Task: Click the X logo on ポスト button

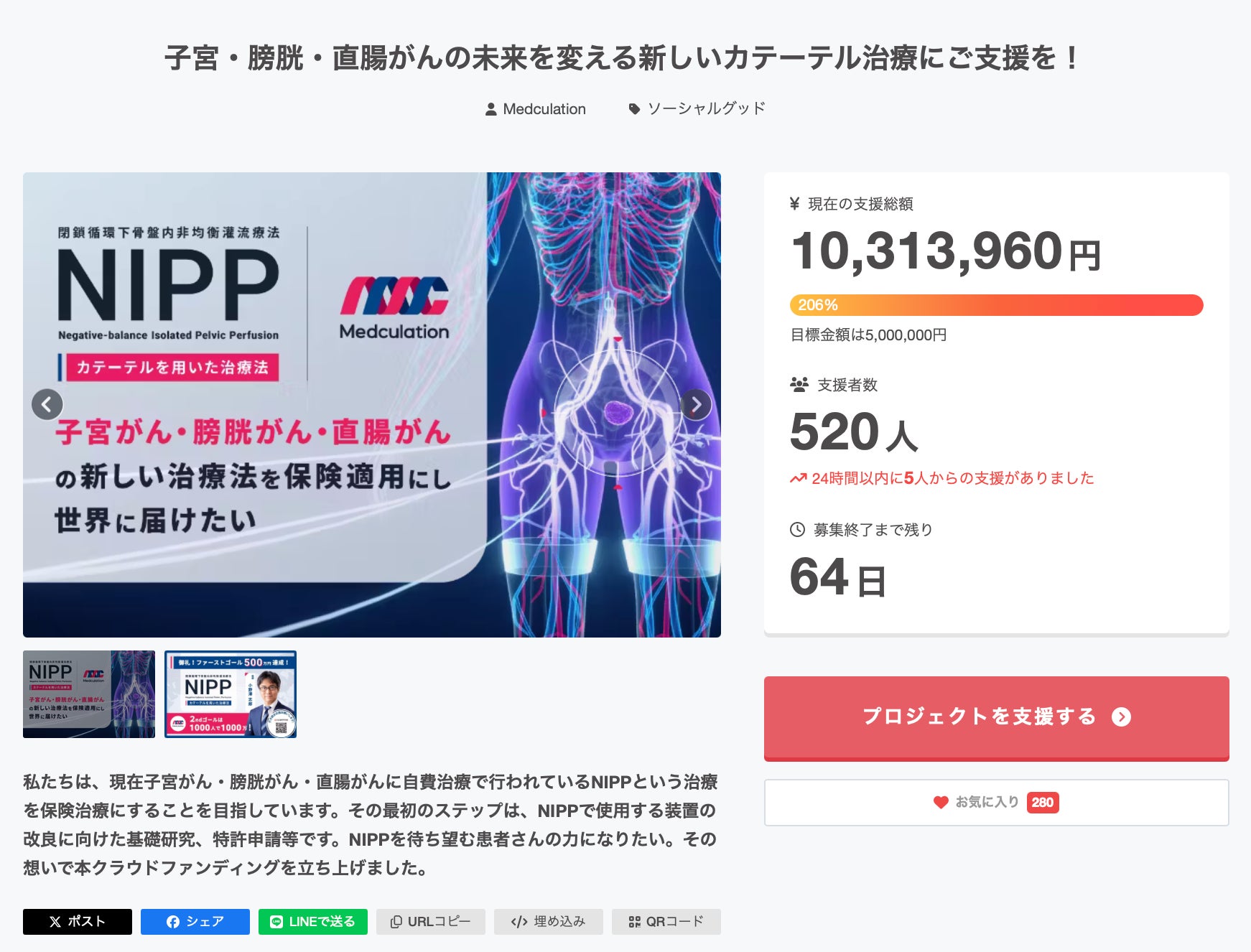Action: (55, 922)
